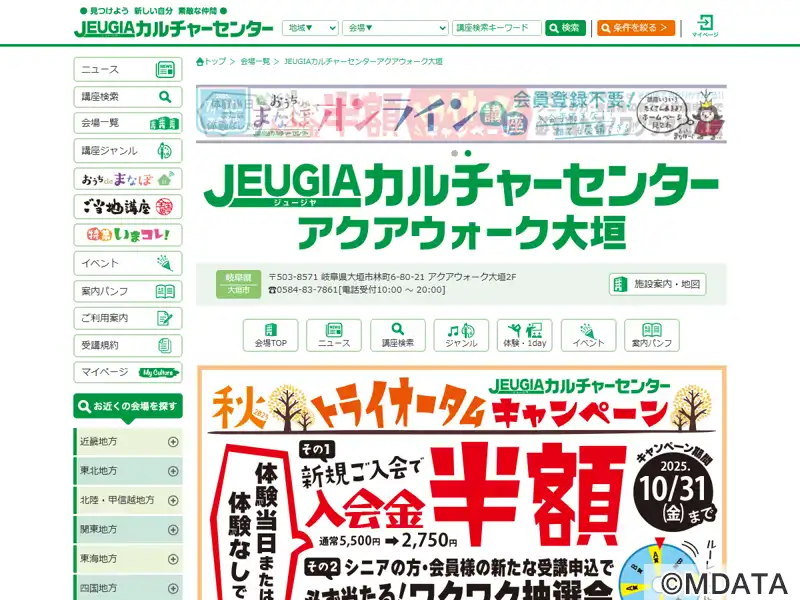
Task: Click the 岐阜県 大垣市 area tag
Action: pyautogui.click(x=238, y=284)
